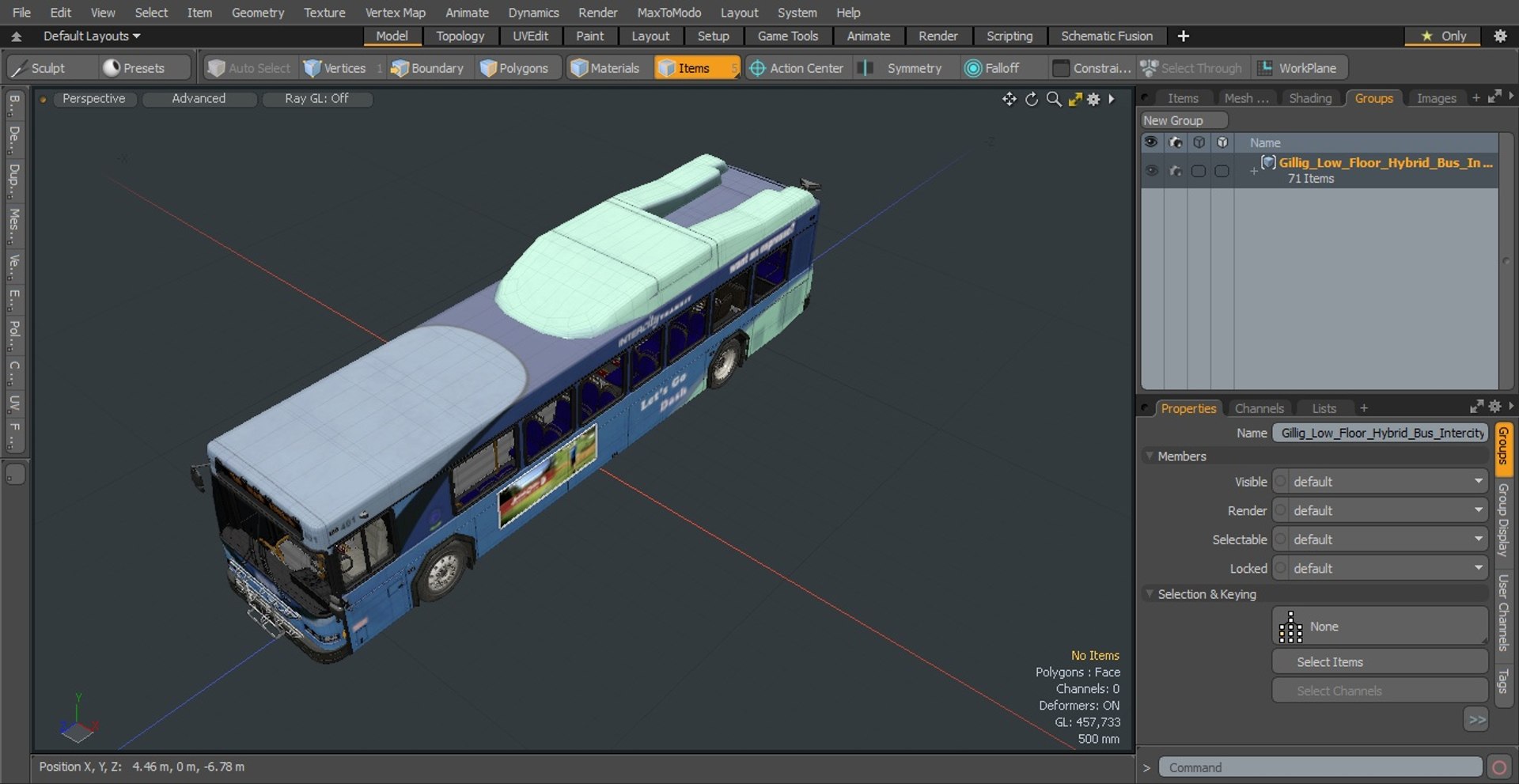Toggle the fourth checkbox in Gillig group row
1519x784 pixels.
(1222, 171)
